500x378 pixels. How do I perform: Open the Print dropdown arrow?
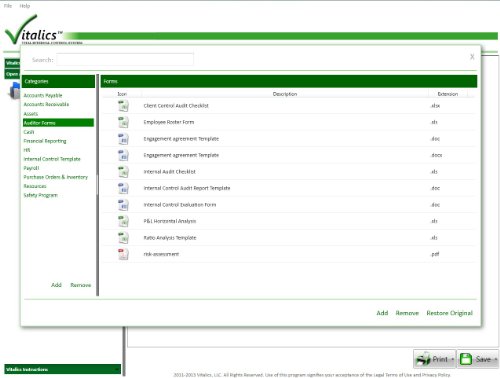[452, 360]
